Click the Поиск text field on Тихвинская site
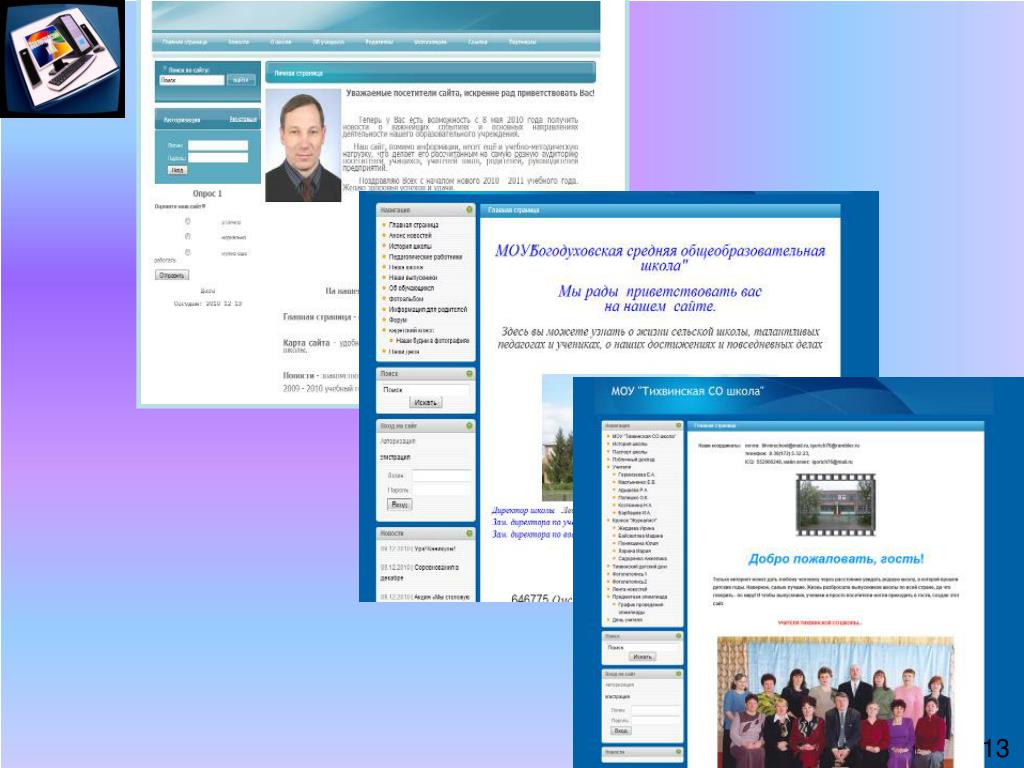This screenshot has width=1024, height=768. coord(643,647)
